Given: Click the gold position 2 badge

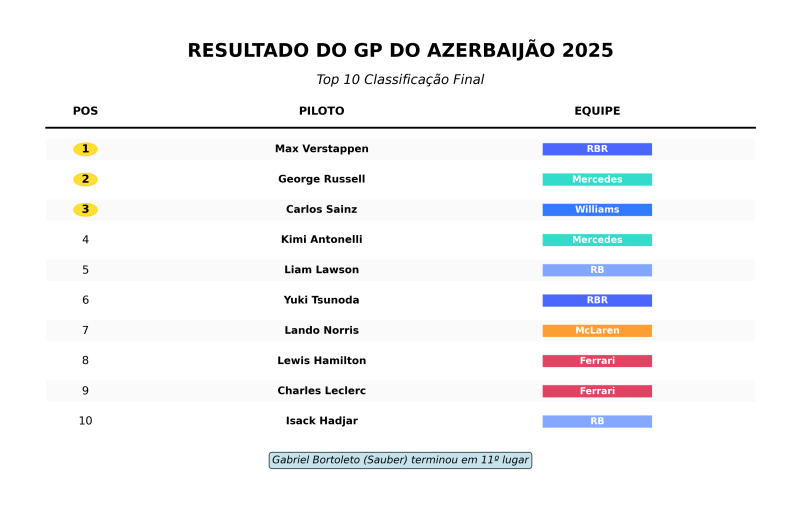Looking at the screenshot, I should point(85,179).
